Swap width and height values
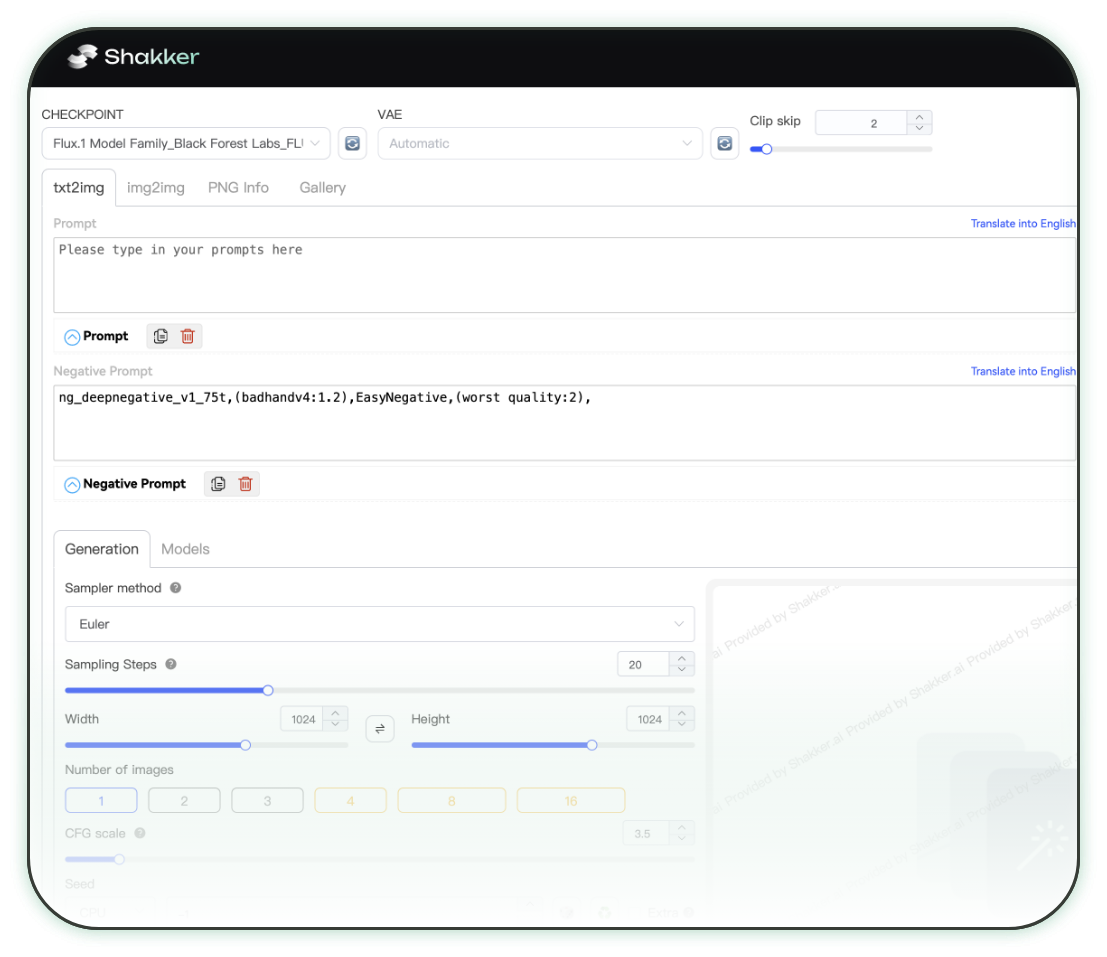 pos(380,729)
